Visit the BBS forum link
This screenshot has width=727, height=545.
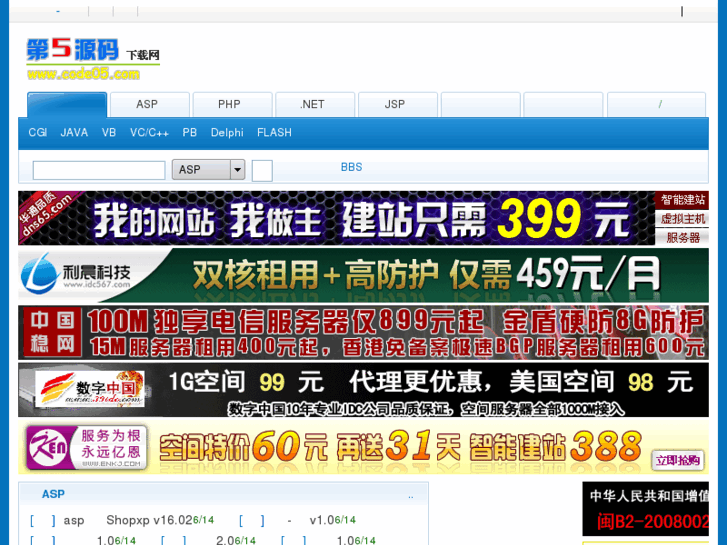[x=351, y=167]
